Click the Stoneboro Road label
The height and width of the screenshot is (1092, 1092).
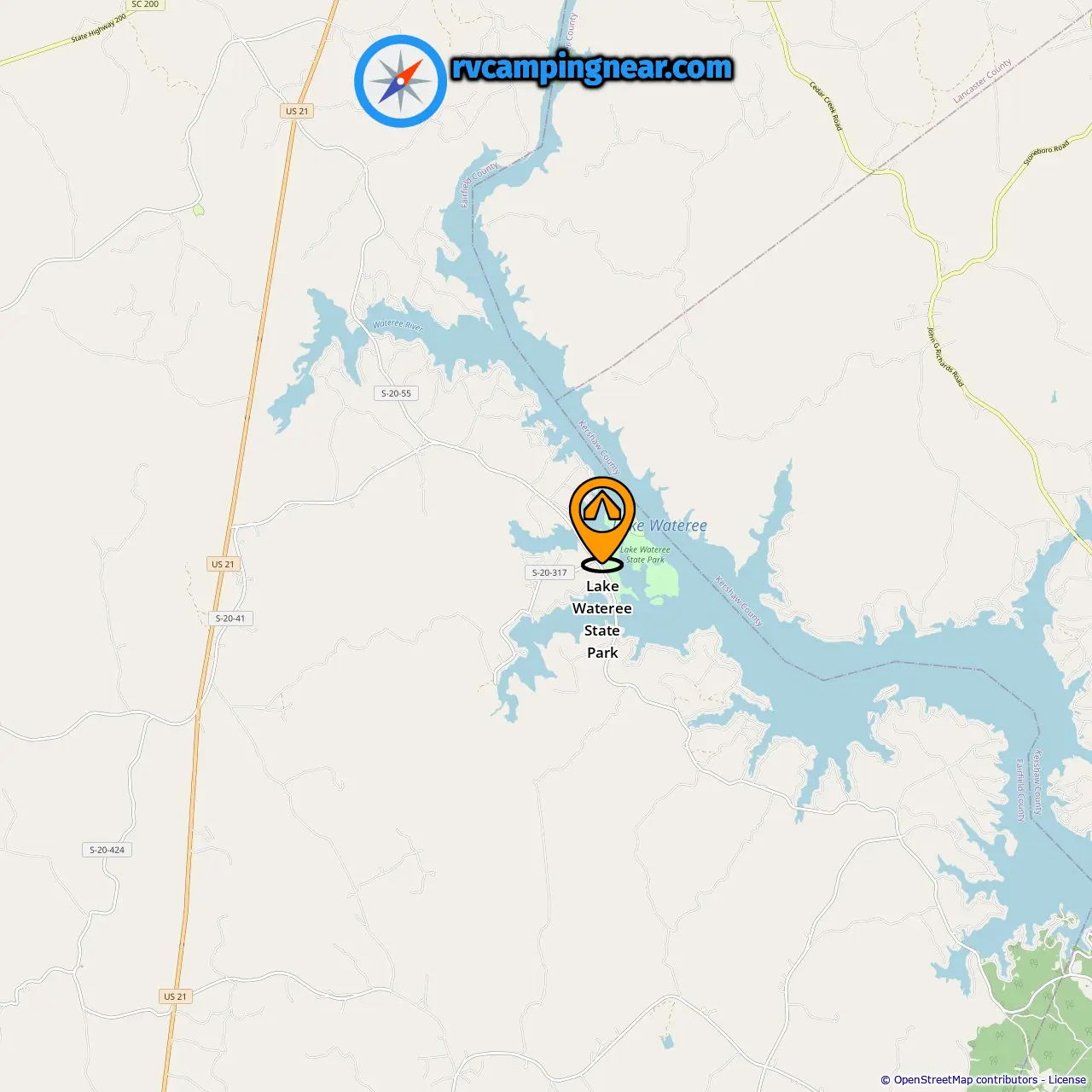pyautogui.click(x=1046, y=154)
